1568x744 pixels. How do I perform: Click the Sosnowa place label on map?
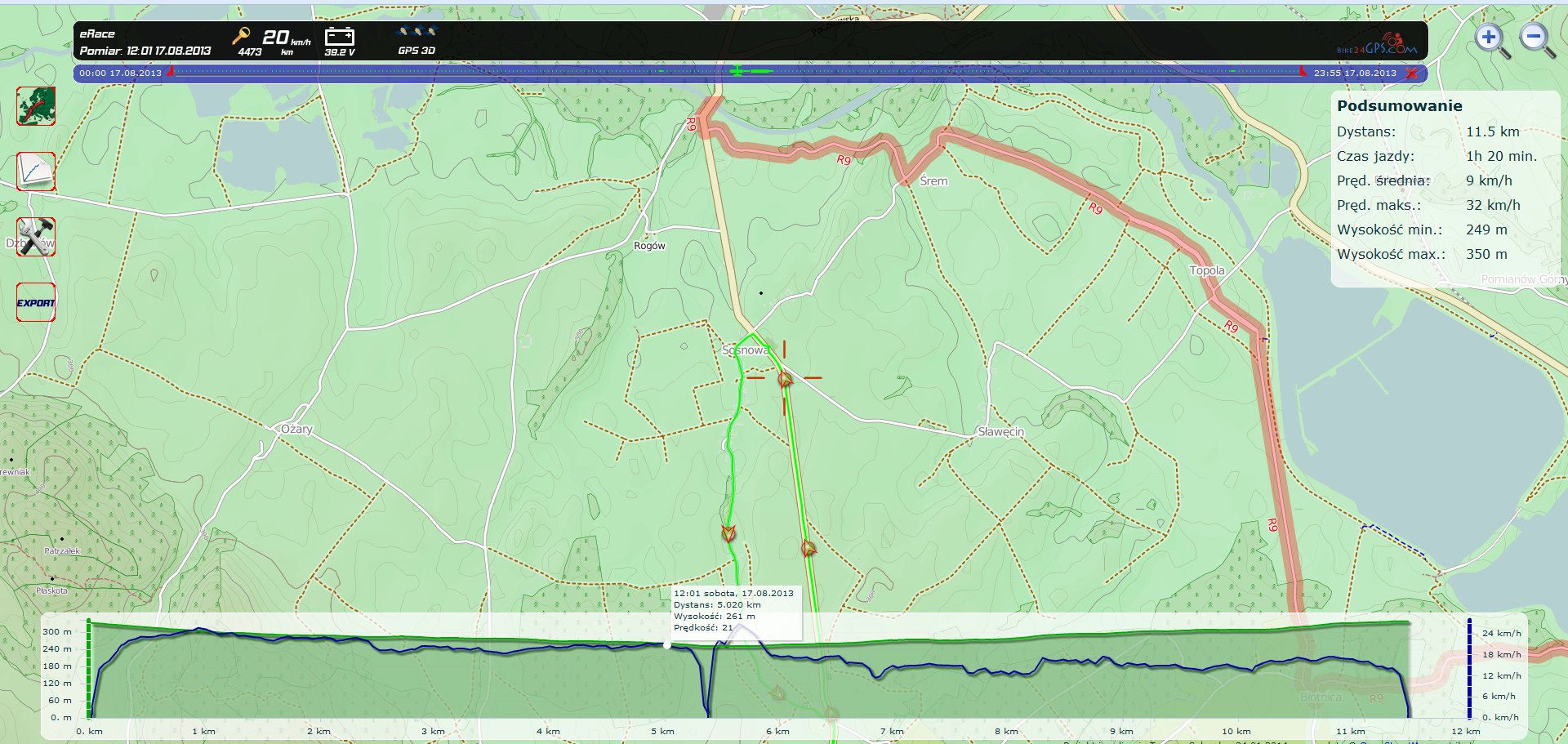click(x=745, y=350)
